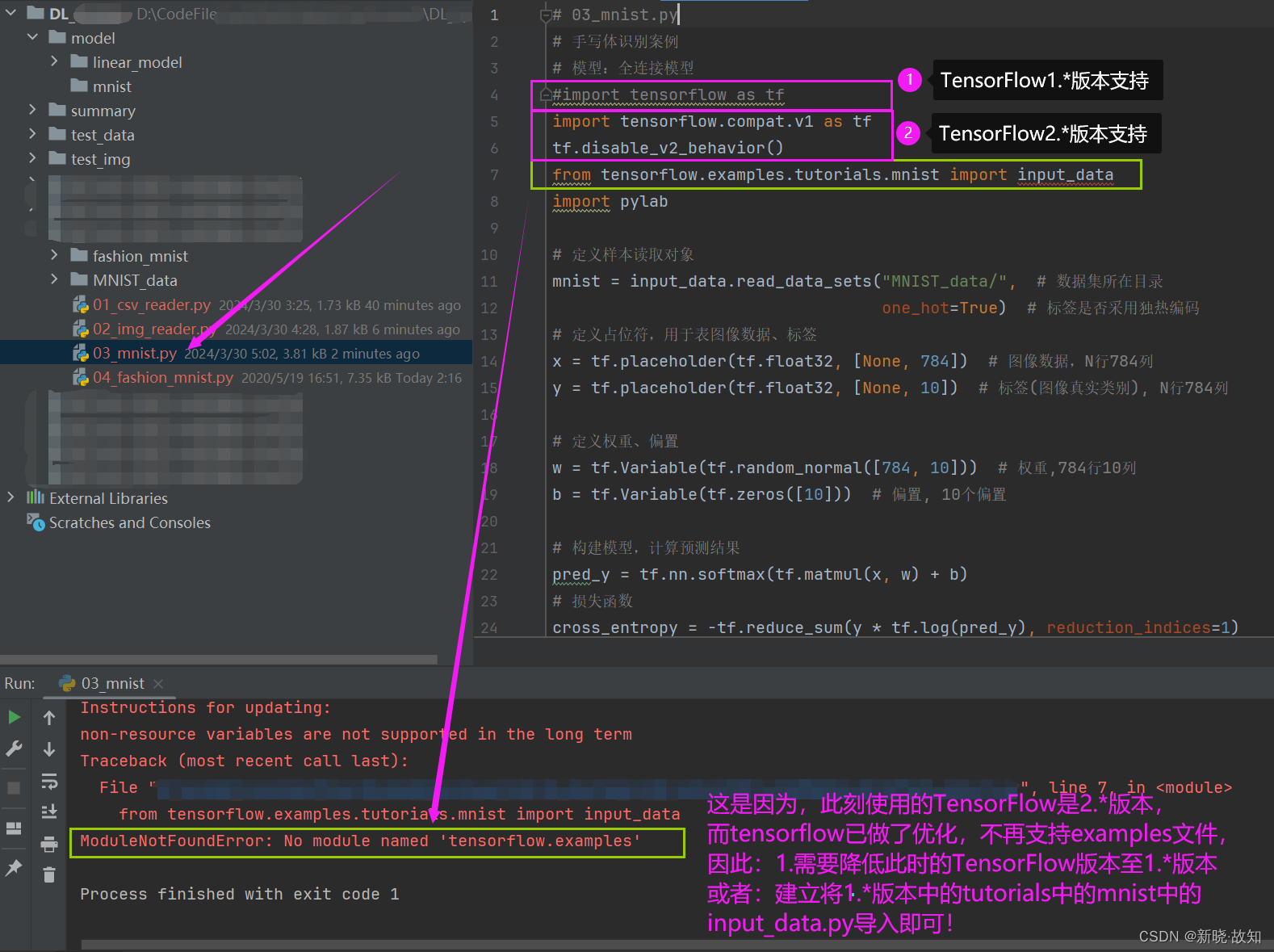Select the fashion_mnist folder
This screenshot has height=952, width=1274.
click(x=140, y=256)
